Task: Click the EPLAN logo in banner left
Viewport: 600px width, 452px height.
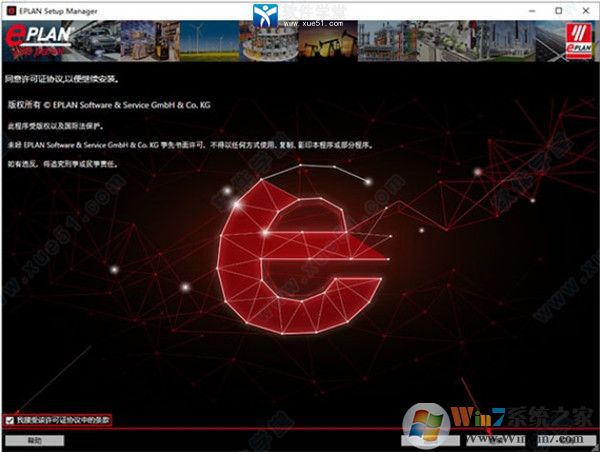Action: click(x=38, y=41)
